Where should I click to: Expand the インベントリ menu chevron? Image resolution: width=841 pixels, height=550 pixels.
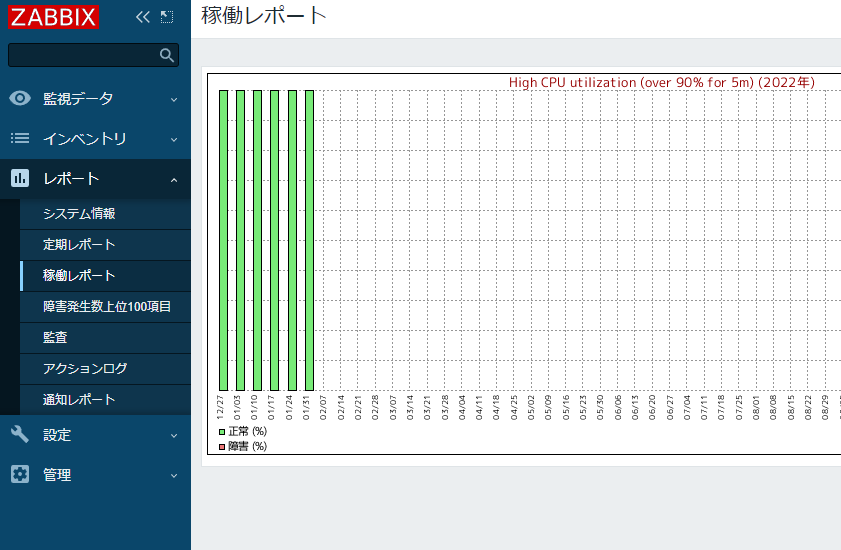tap(174, 139)
